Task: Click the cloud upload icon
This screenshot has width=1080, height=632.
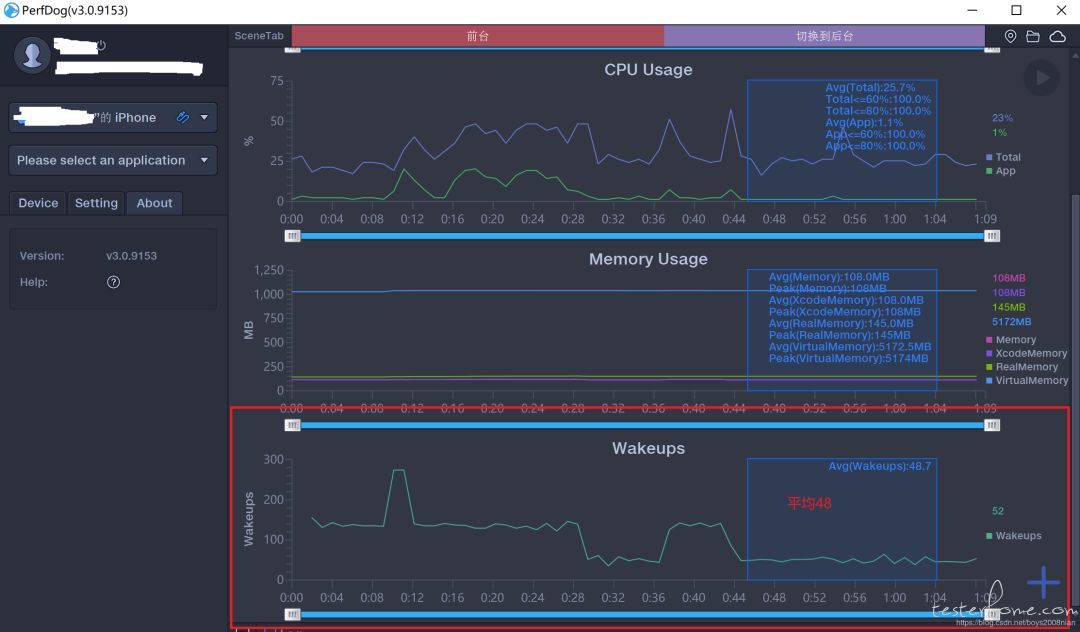Action: 1057,36
